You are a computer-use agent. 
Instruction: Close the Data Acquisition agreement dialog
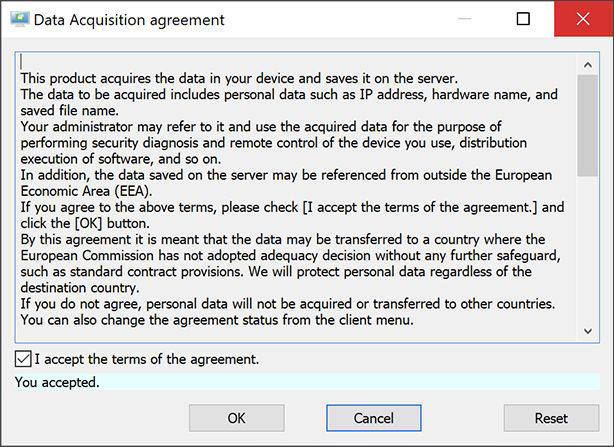coord(583,19)
